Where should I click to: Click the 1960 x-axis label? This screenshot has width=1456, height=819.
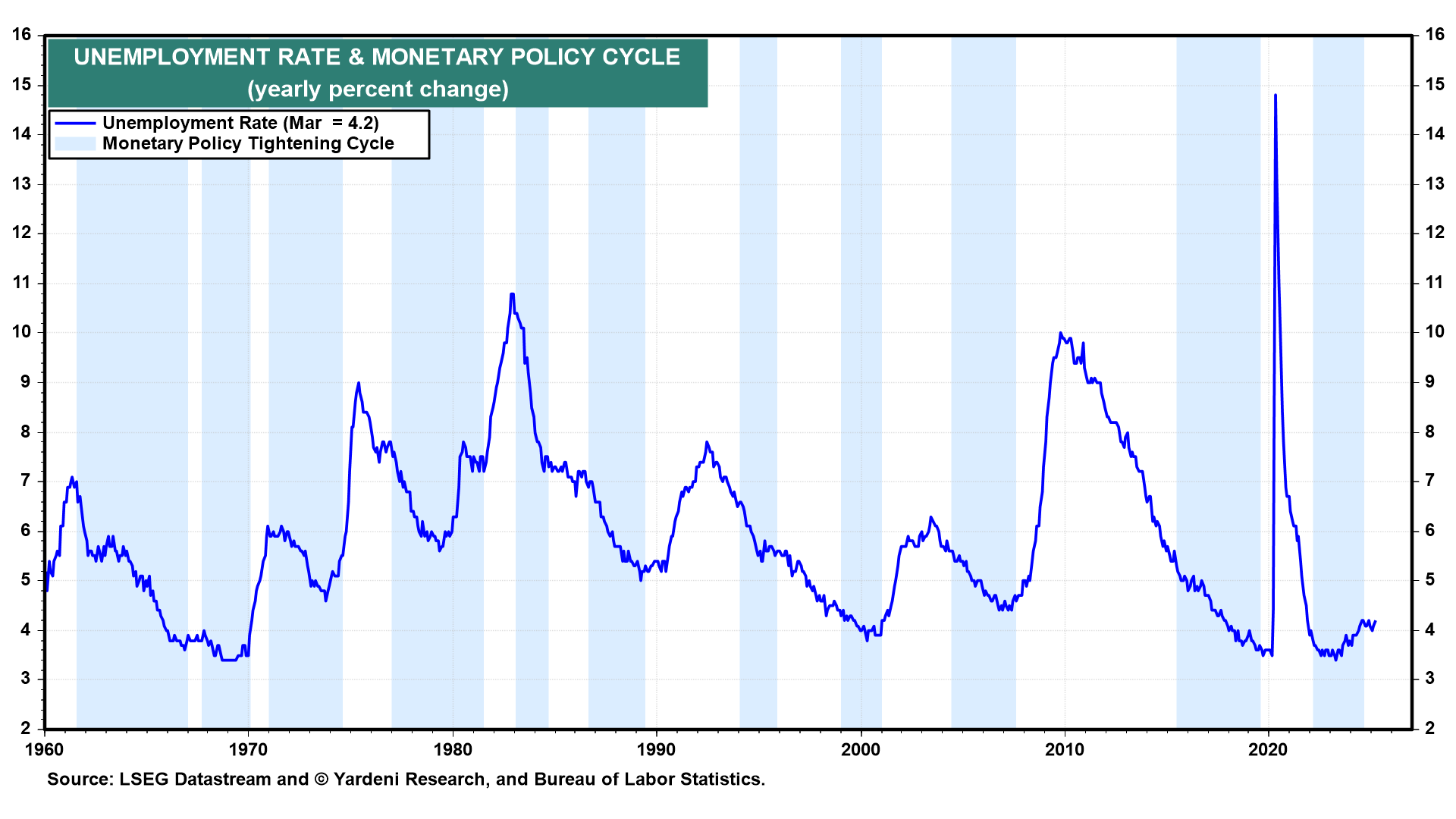pyautogui.click(x=45, y=750)
